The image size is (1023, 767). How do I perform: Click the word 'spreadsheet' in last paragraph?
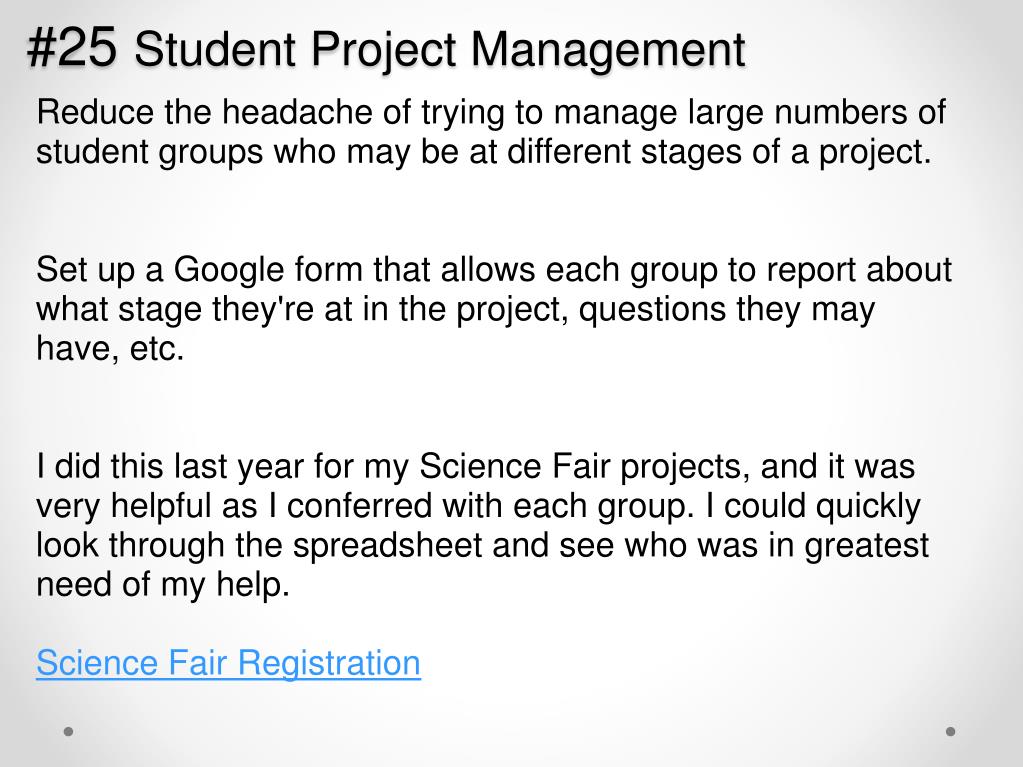388,546
